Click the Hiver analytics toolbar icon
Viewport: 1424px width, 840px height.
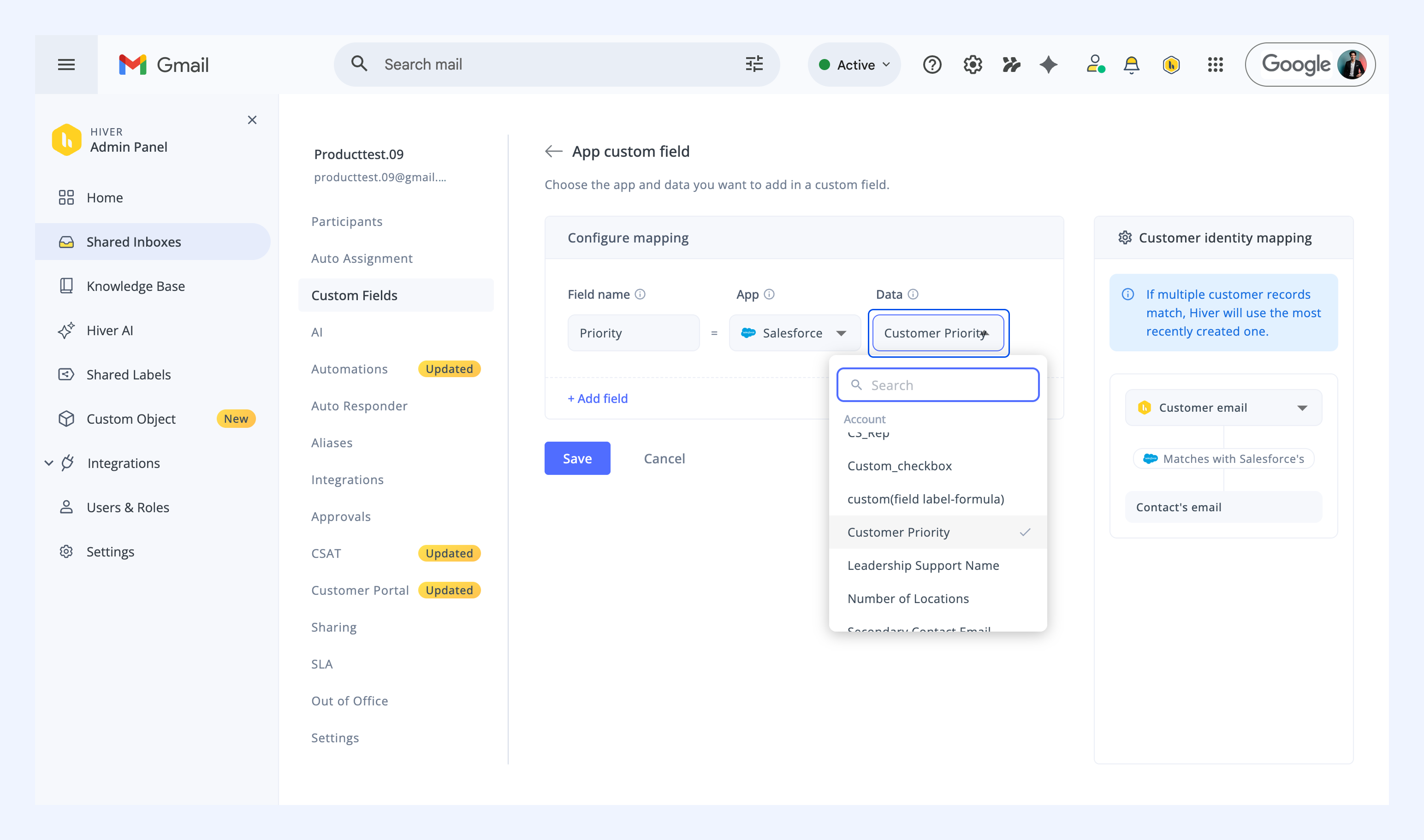pos(1011,65)
